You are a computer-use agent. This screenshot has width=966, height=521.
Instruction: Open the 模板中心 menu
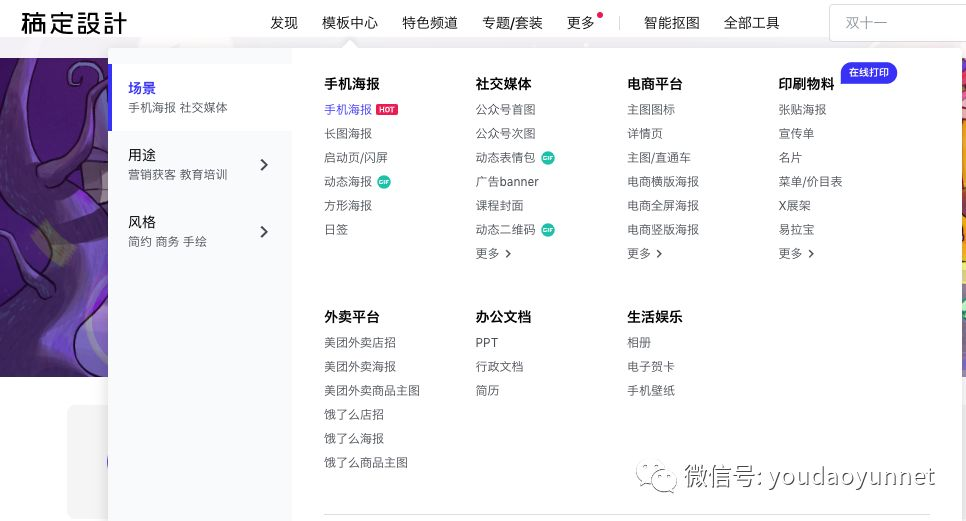pyautogui.click(x=349, y=23)
